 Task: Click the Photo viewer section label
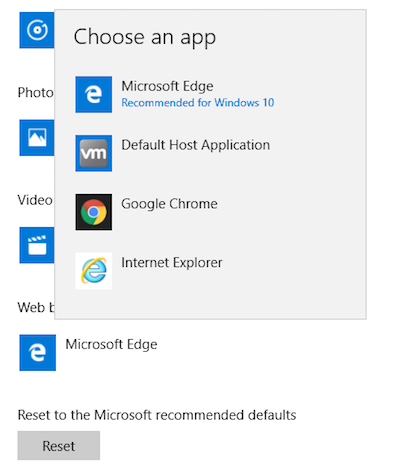[x=36, y=92]
